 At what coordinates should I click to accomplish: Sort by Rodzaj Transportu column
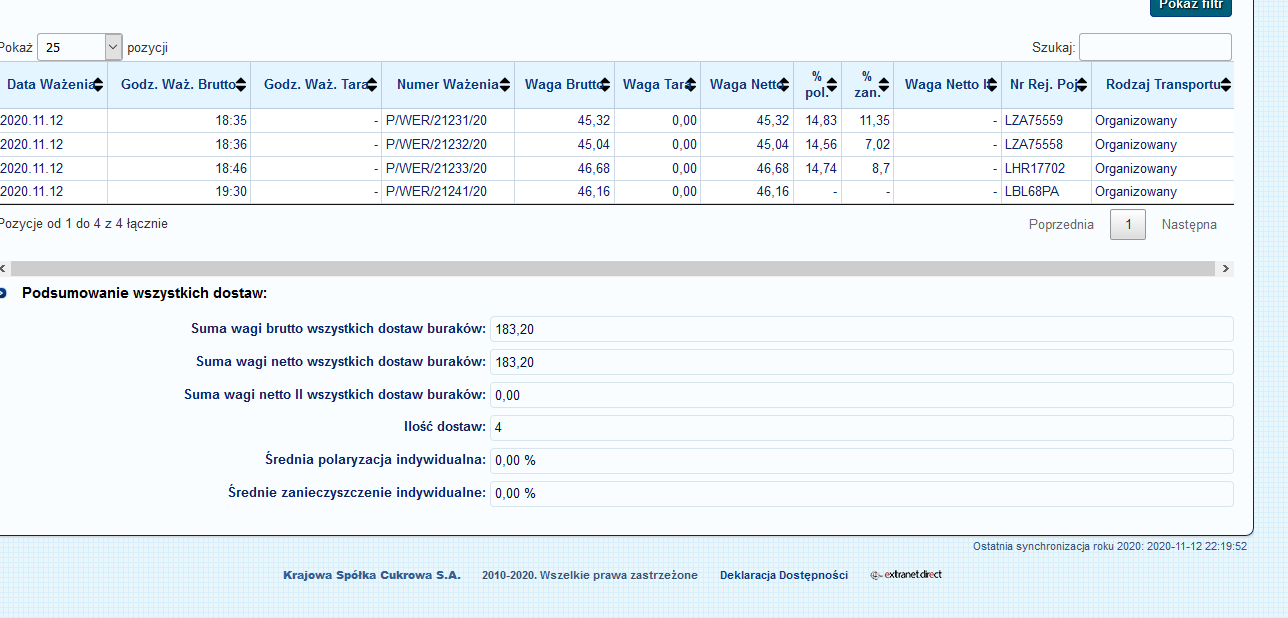(x=1160, y=85)
